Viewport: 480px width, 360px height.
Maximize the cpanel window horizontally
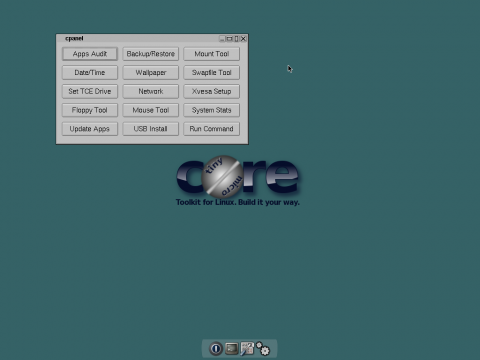point(230,39)
